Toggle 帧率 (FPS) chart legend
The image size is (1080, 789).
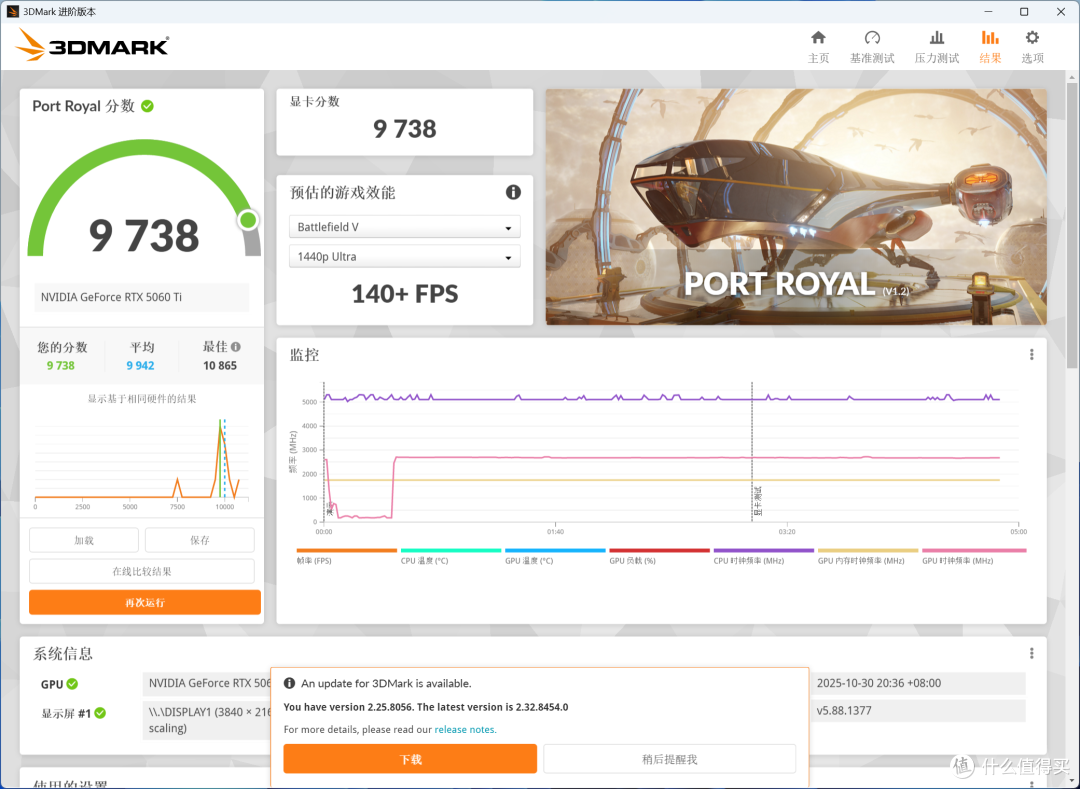pos(346,556)
